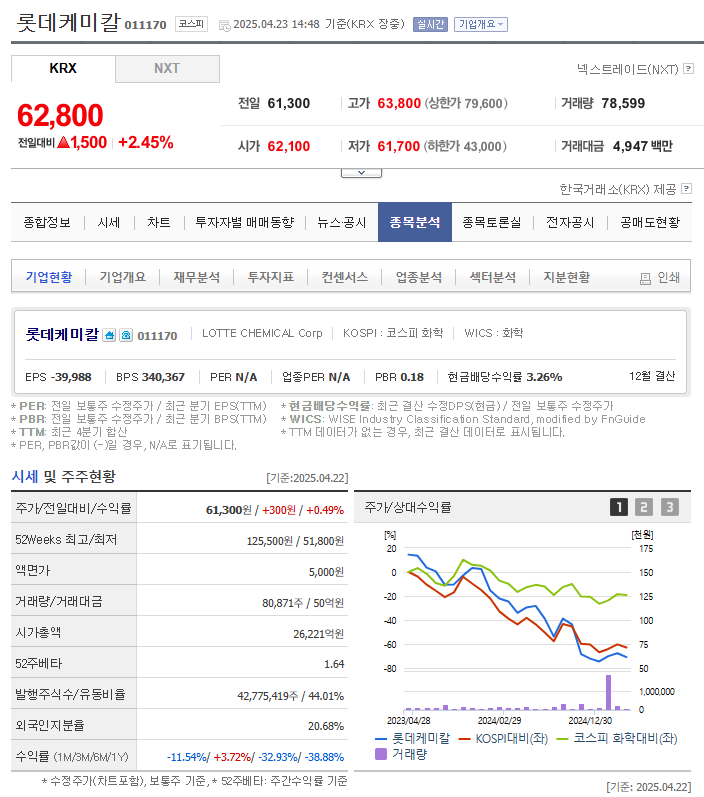Screen dimensions: 704x797
Task: Select the 기업현황 sub-tab
Action: click(x=49, y=277)
